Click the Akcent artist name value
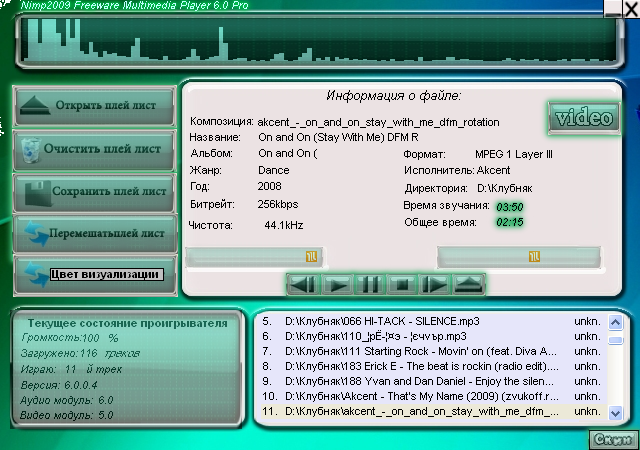The height and width of the screenshot is (450, 640). click(x=493, y=170)
